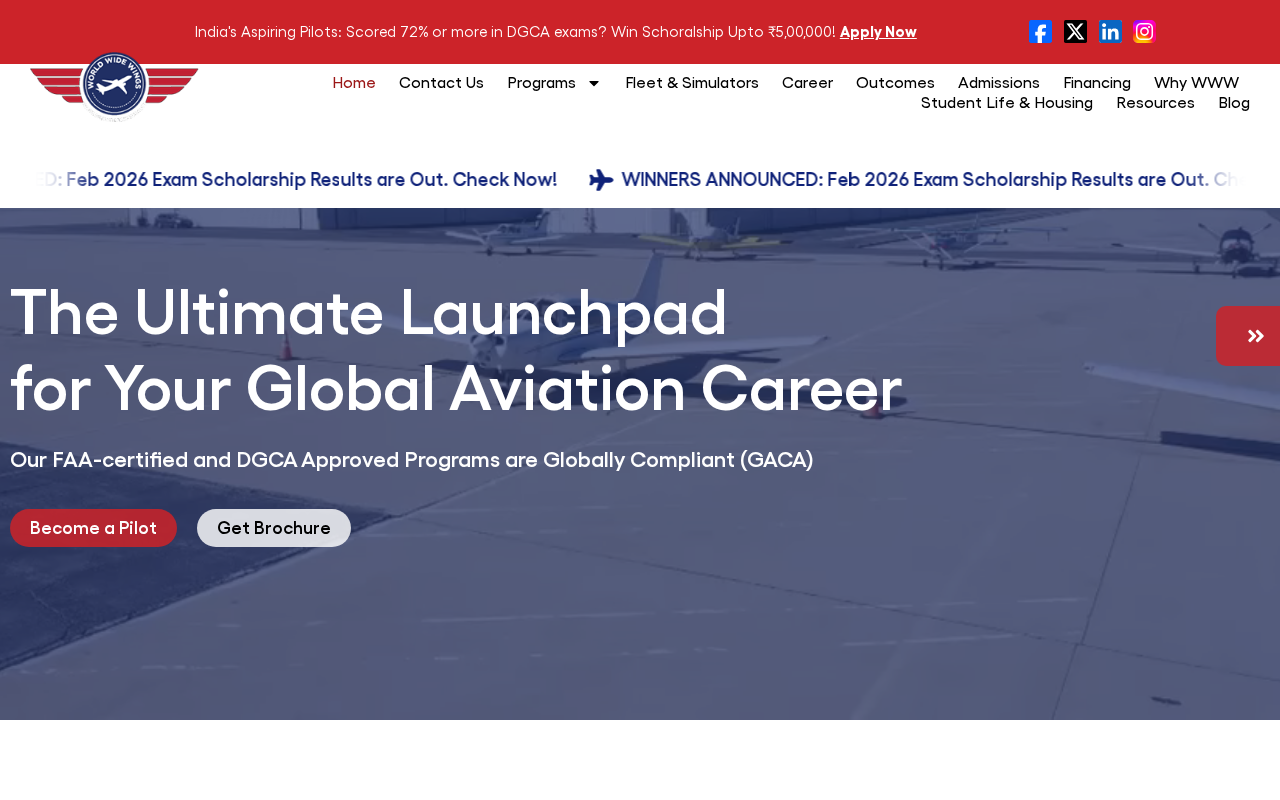Image resolution: width=1280 pixels, height=800 pixels.
Task: Open Student Life & Housing page
Action: coord(1007,103)
